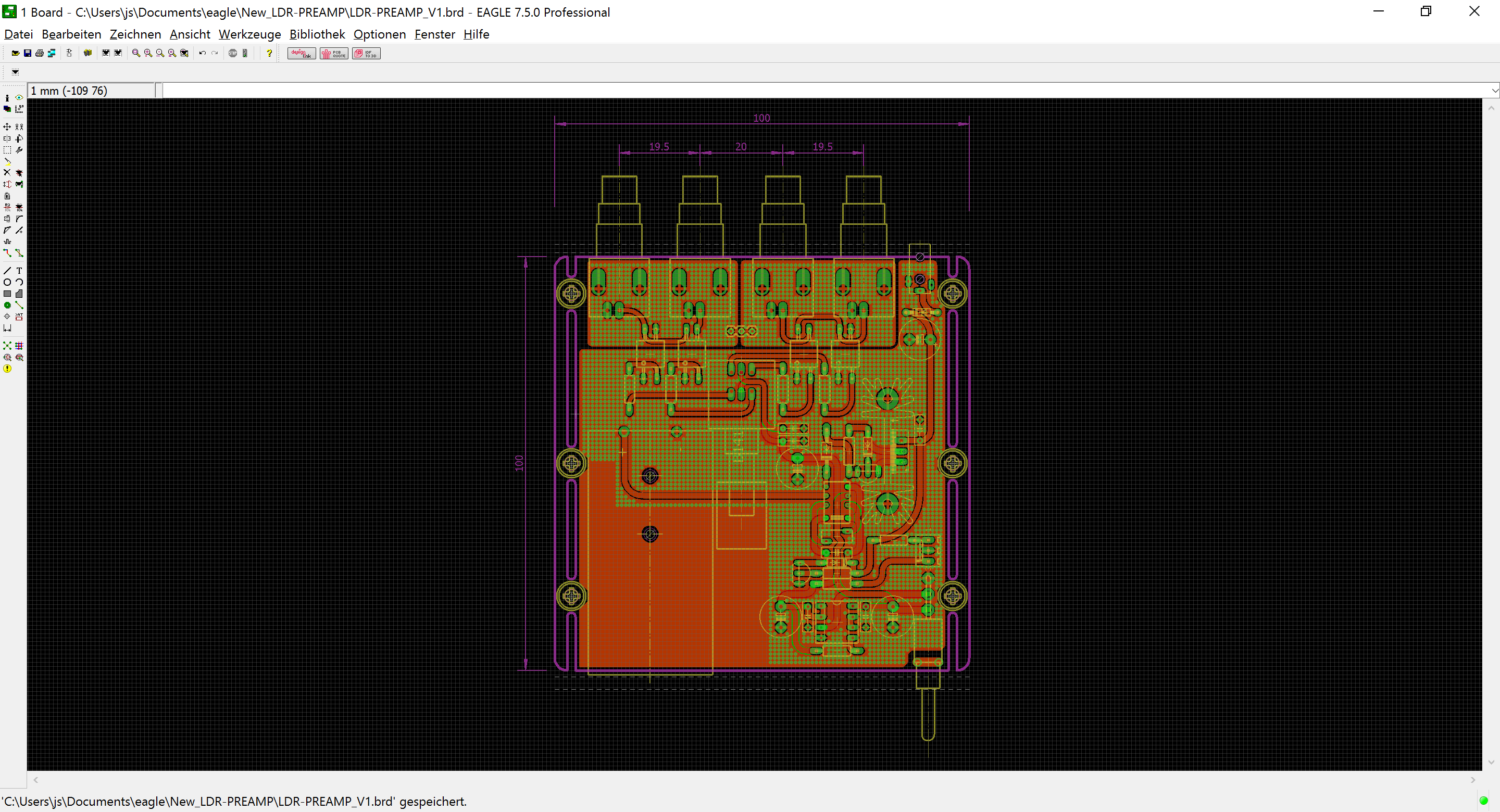Select the Name R2 tool
Screen dimensions: 1500x812
(7, 207)
